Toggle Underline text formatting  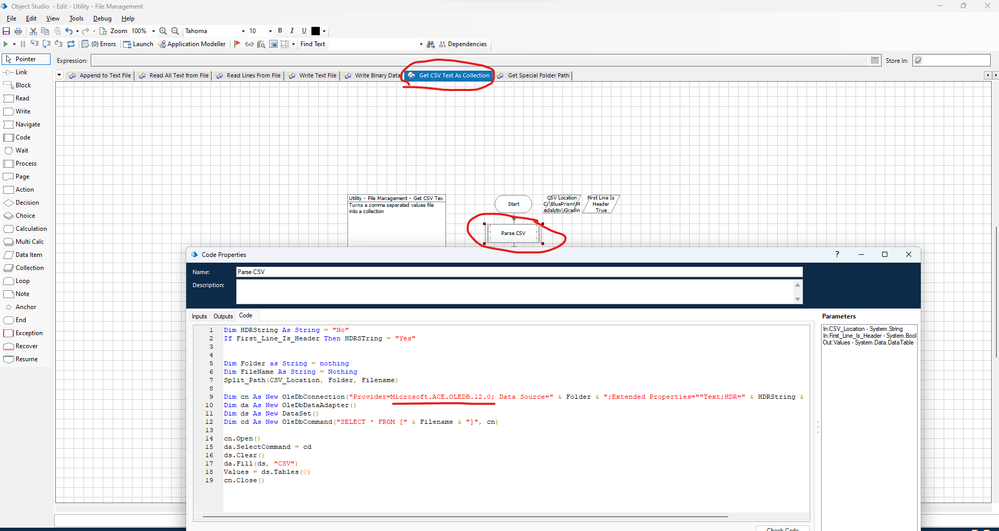304,31
